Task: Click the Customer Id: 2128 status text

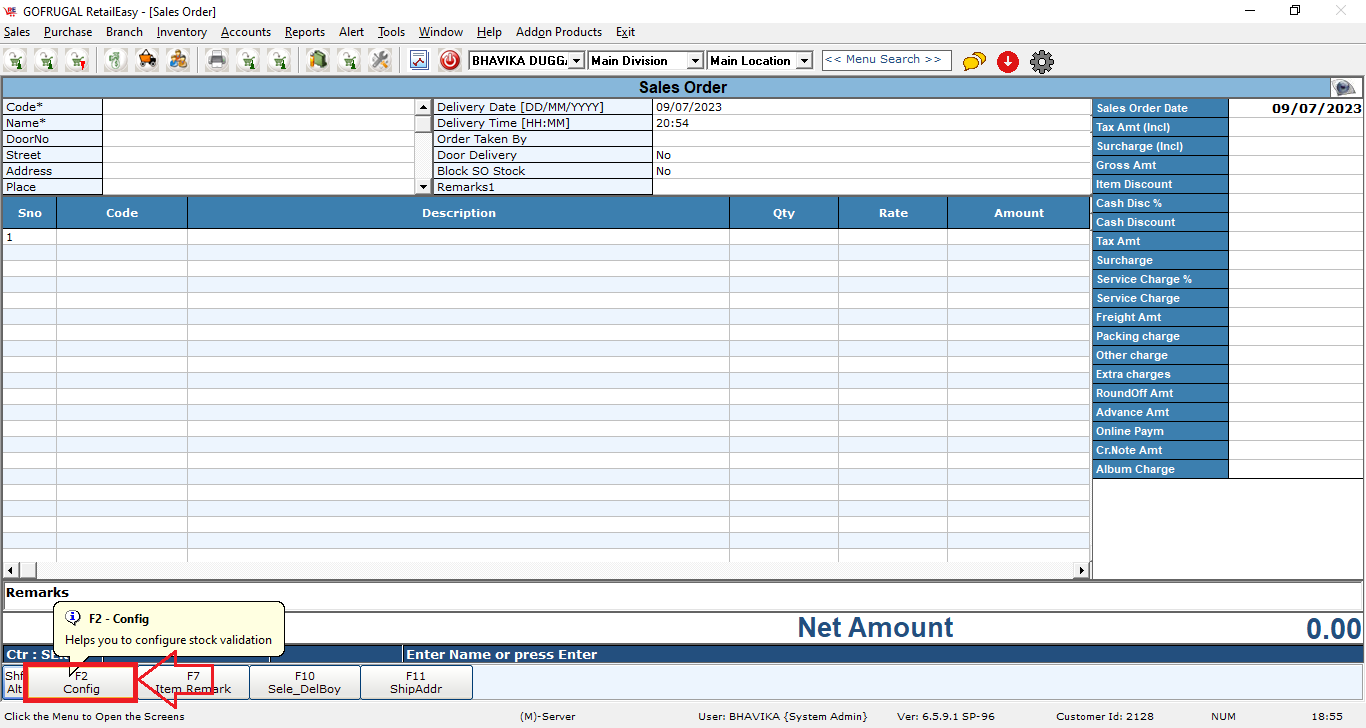Action: [1104, 716]
